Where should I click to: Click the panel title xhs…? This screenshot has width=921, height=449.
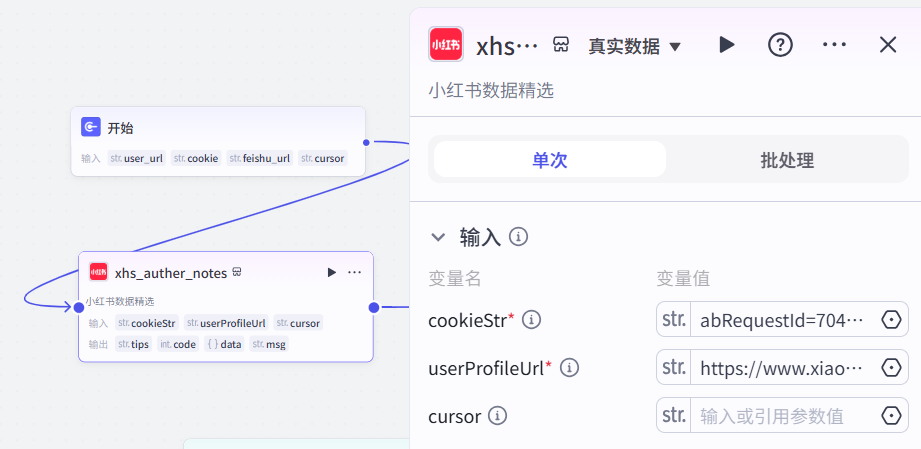pos(506,46)
